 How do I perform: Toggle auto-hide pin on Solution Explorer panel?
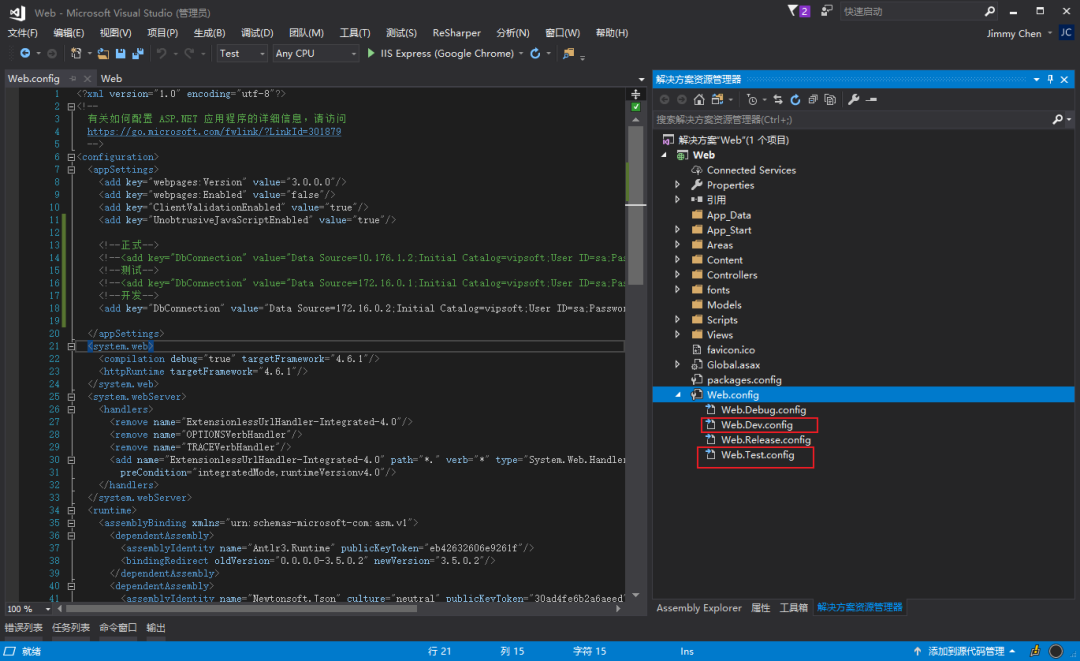[1050, 79]
